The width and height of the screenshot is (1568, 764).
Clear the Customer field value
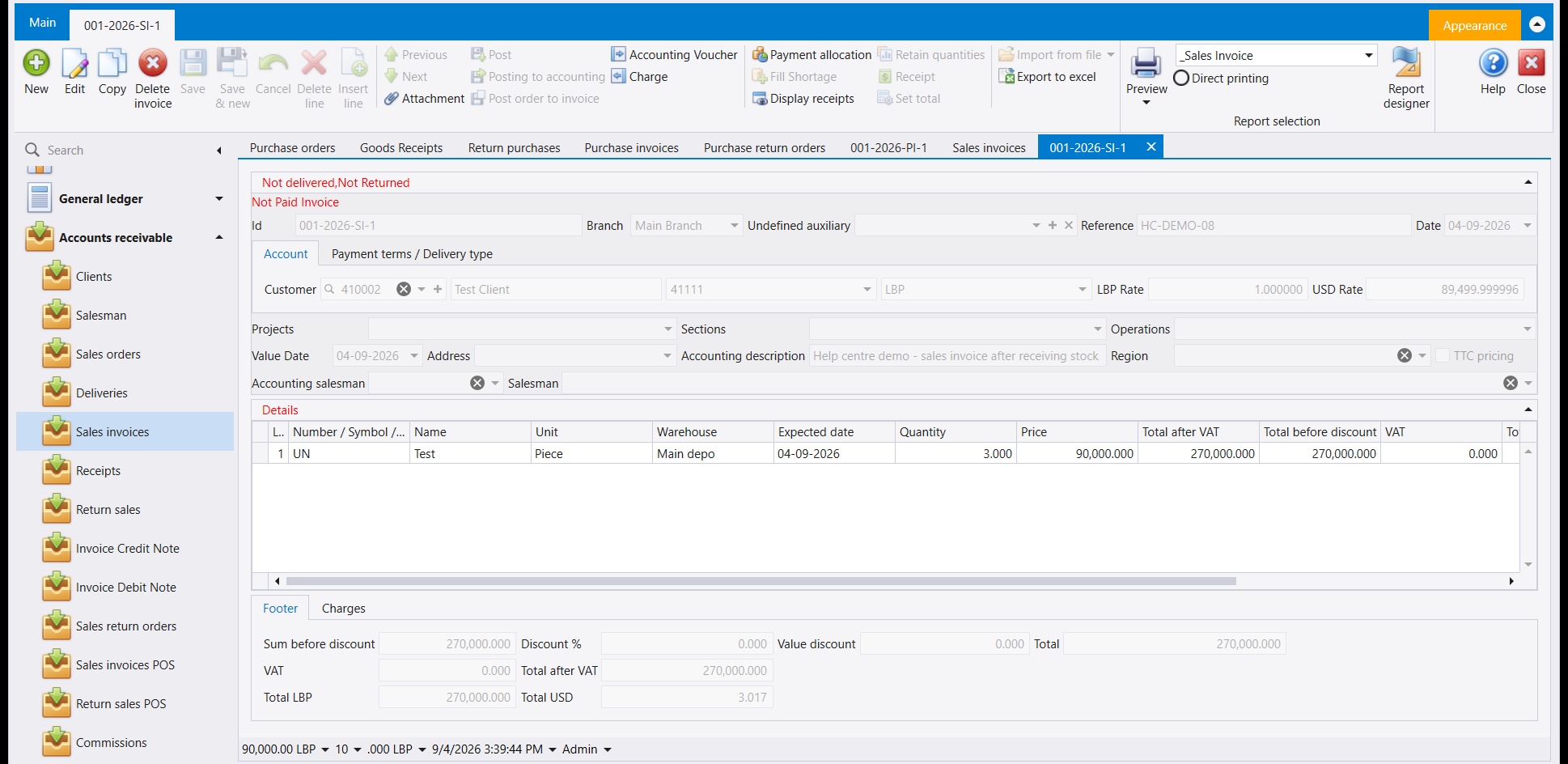(x=404, y=290)
